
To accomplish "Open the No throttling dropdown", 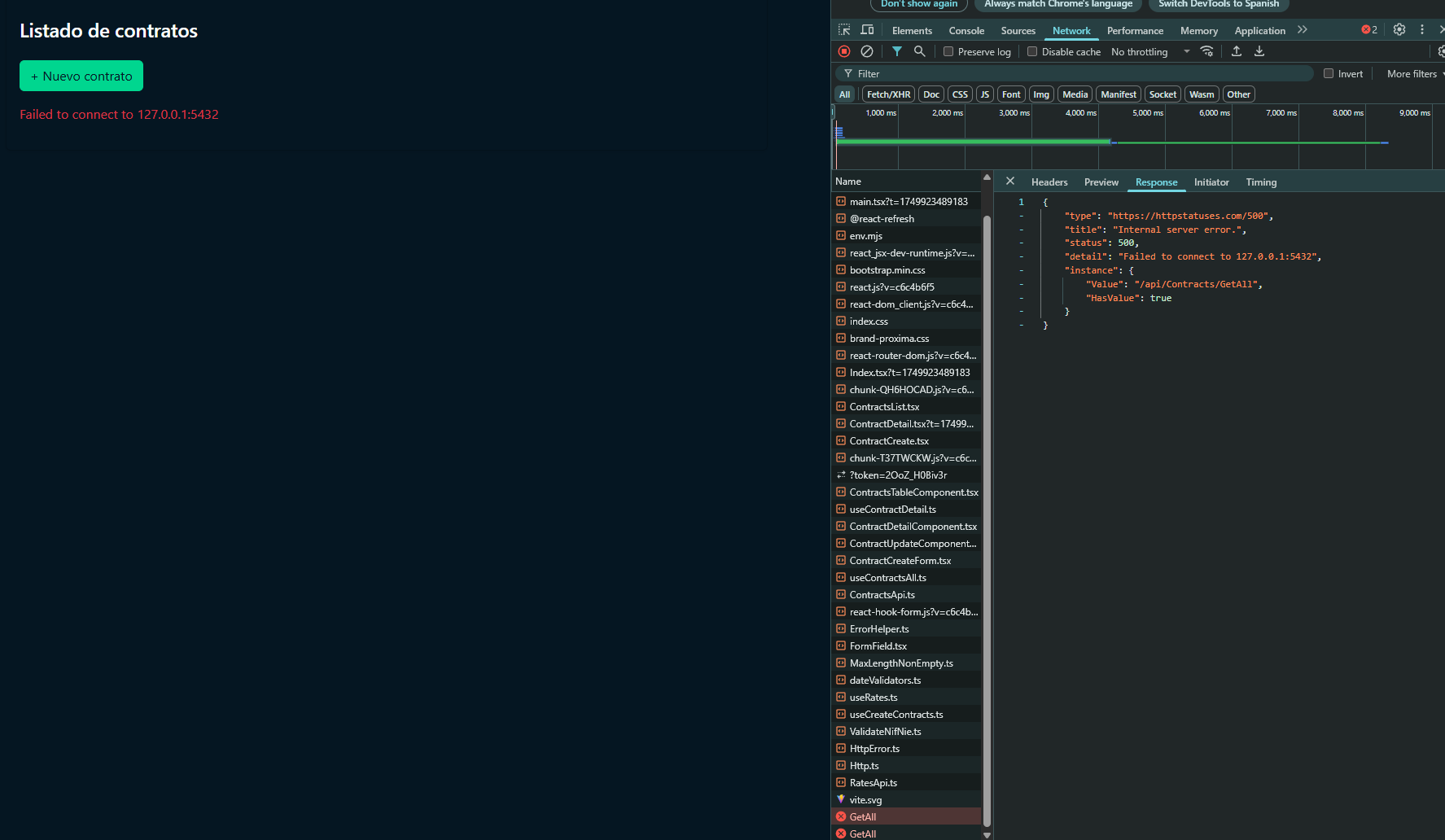I will pyautogui.click(x=1149, y=52).
